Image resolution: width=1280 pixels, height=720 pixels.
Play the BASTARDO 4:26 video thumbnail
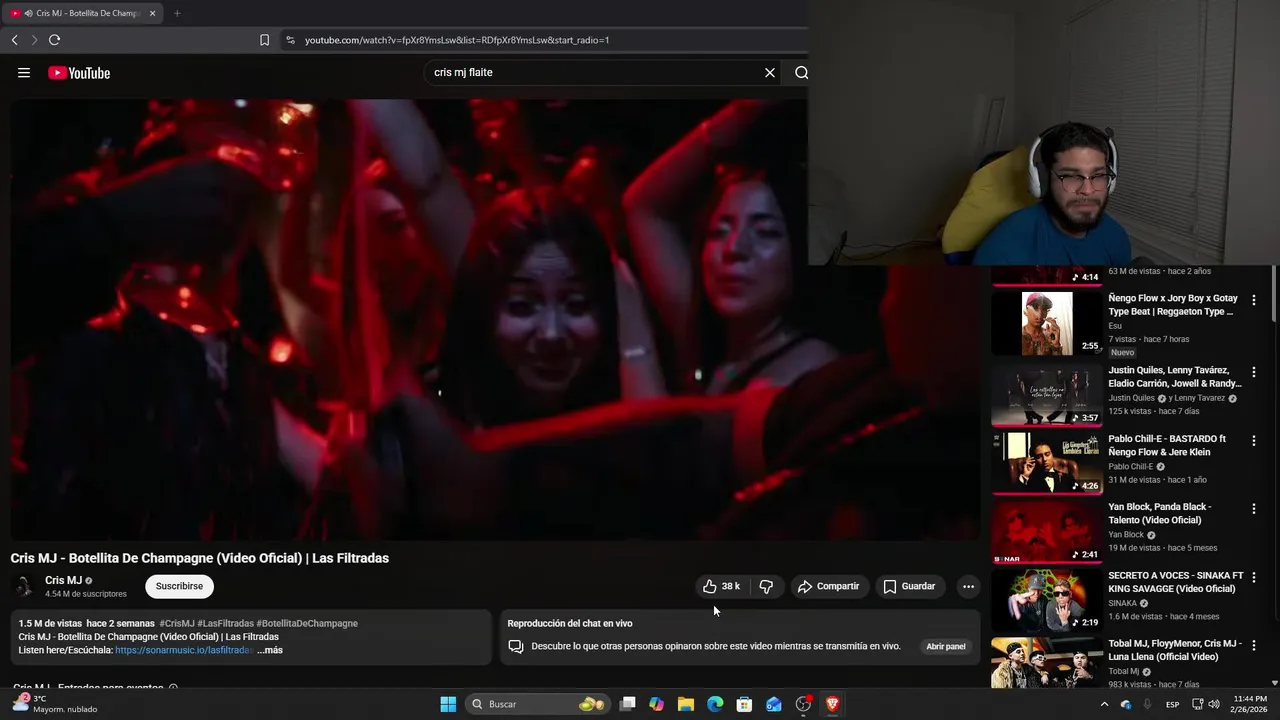tap(1047, 463)
